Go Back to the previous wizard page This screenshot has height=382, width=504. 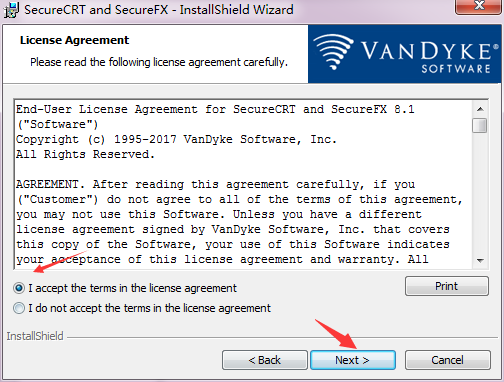point(265,360)
